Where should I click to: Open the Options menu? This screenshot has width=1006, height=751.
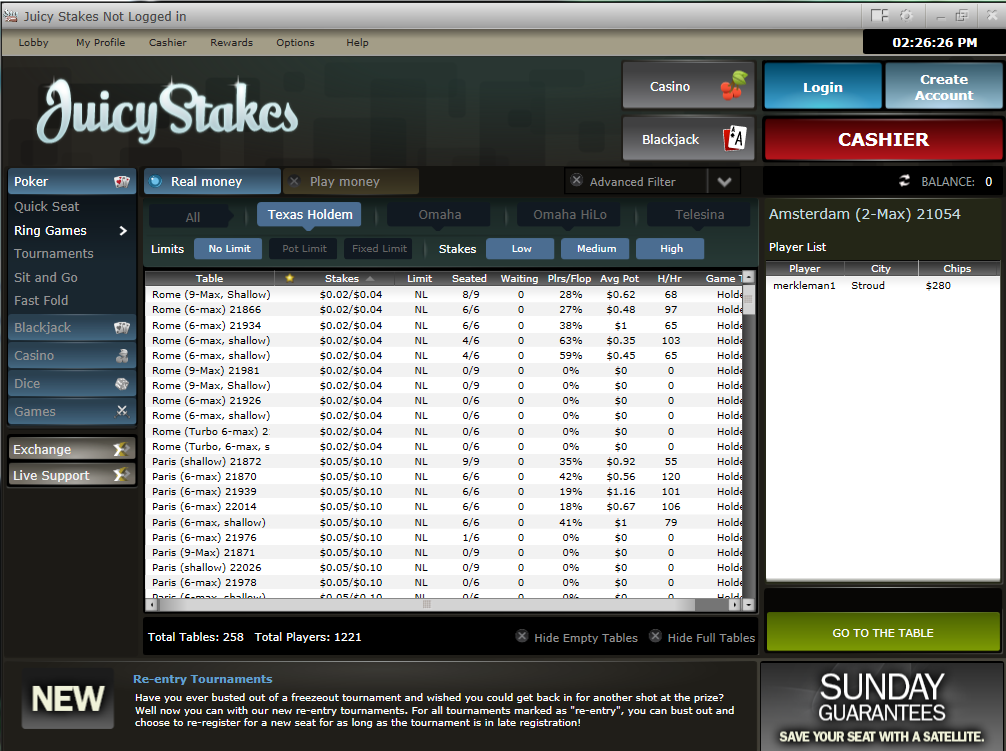point(295,42)
